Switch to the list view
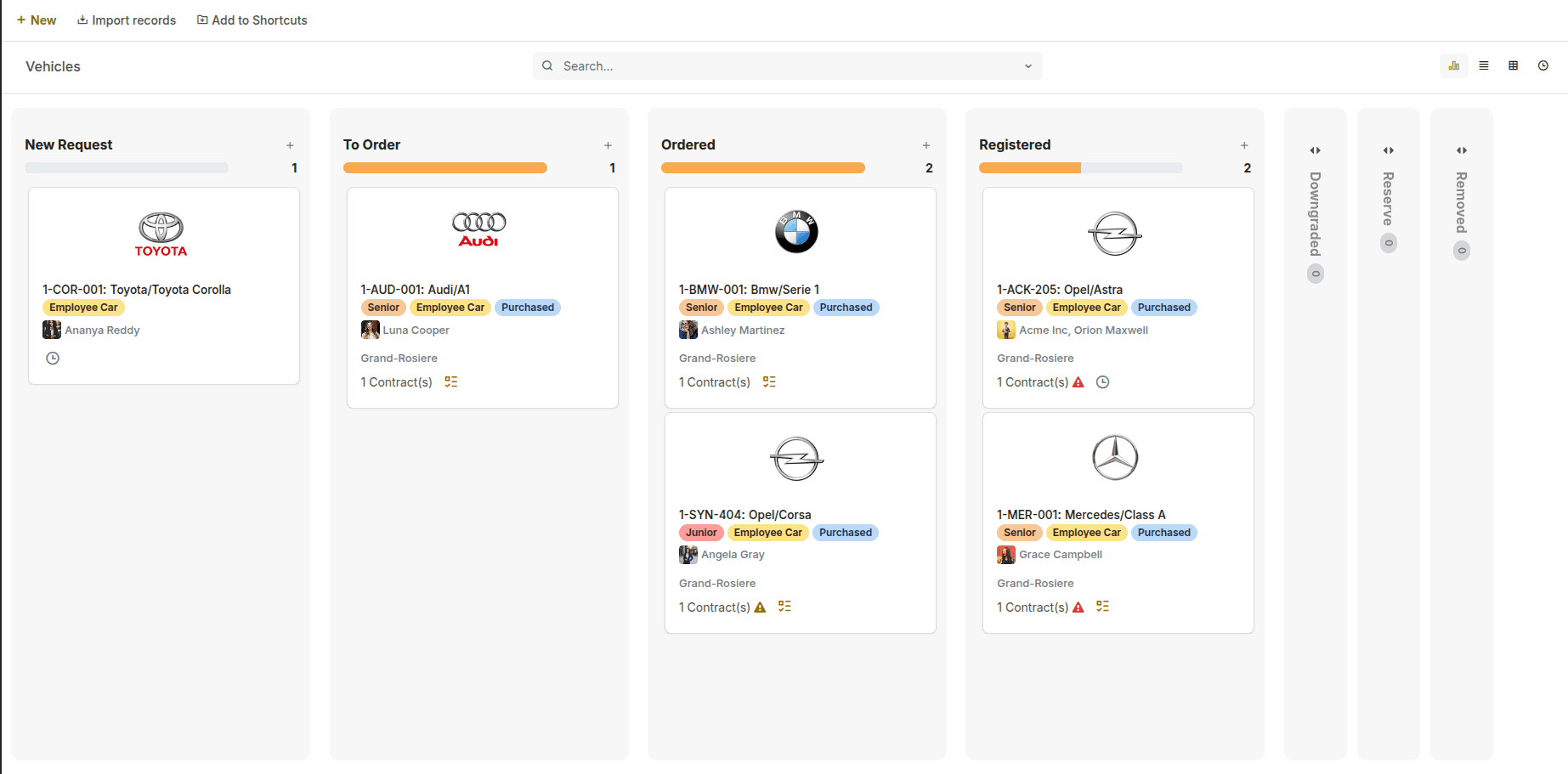1568x774 pixels. [1483, 65]
